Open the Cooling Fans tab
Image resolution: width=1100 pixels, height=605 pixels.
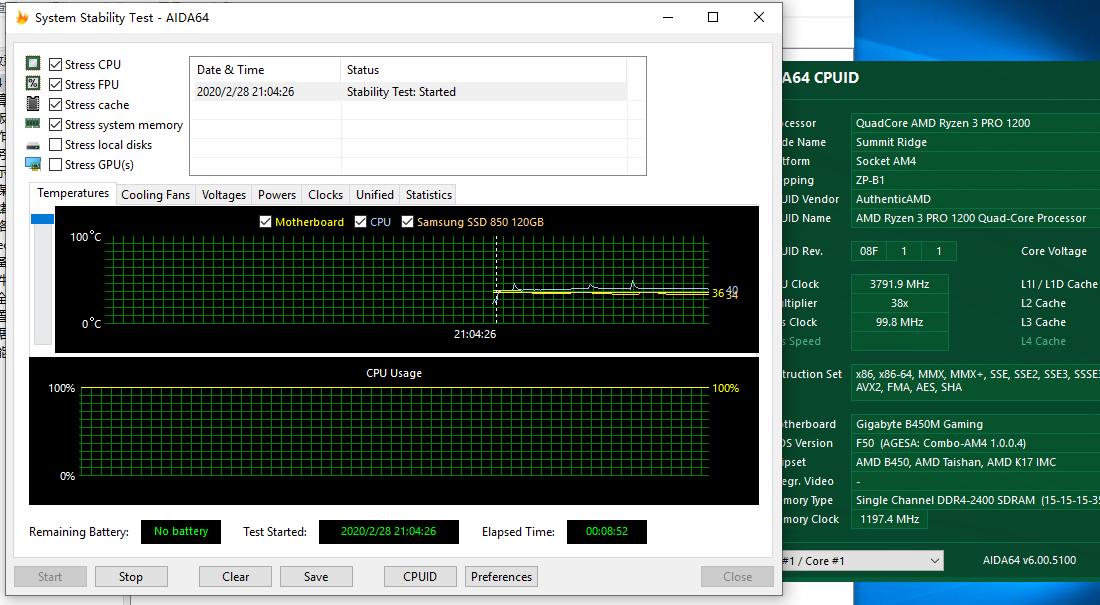click(x=156, y=195)
